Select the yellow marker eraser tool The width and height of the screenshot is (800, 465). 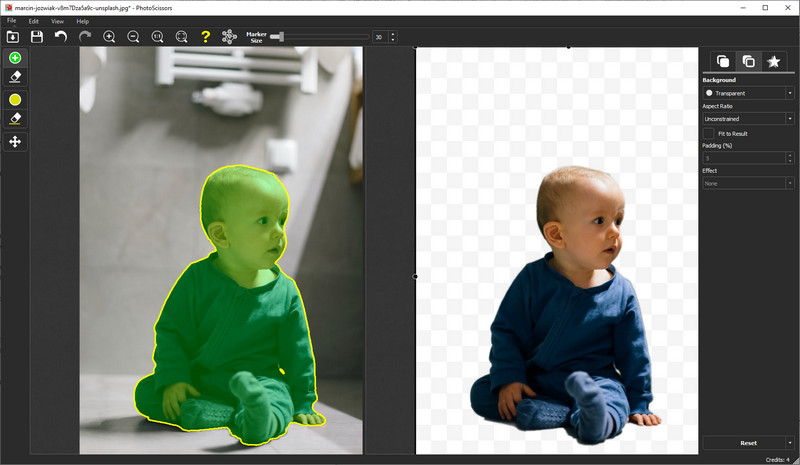15,119
